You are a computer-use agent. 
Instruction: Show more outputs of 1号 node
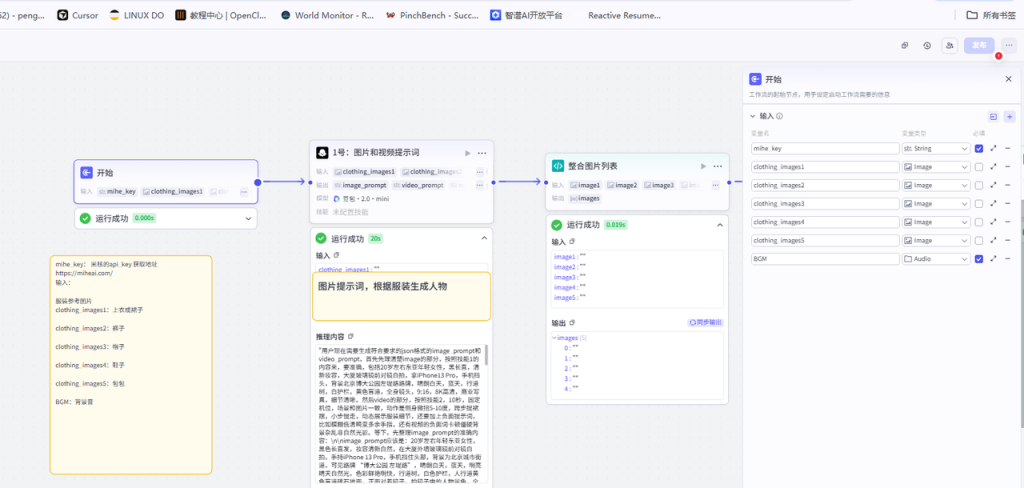[480, 186]
